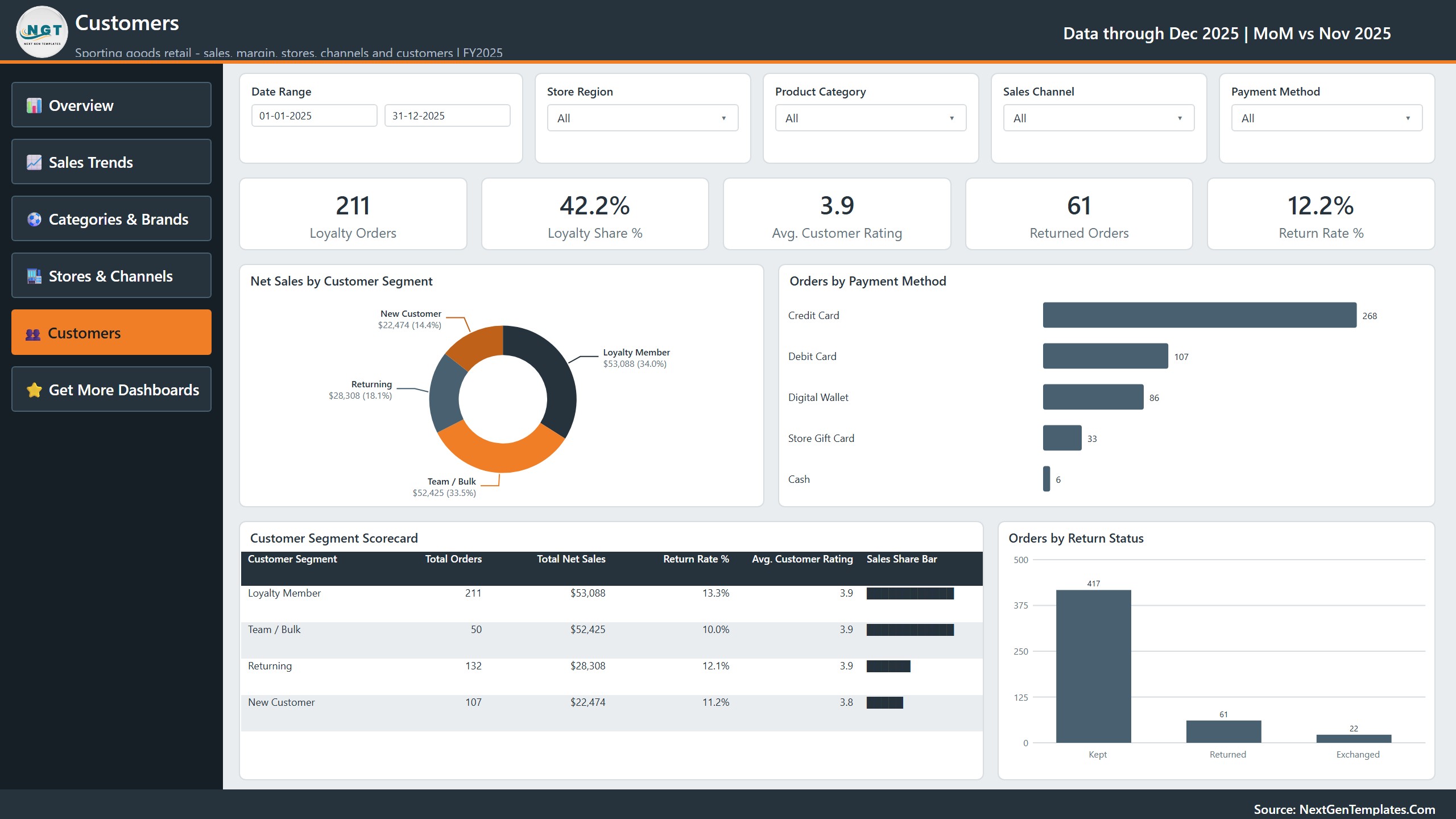Go to Sales Trends page
This screenshot has height=819, width=1456.
pyautogui.click(x=111, y=162)
